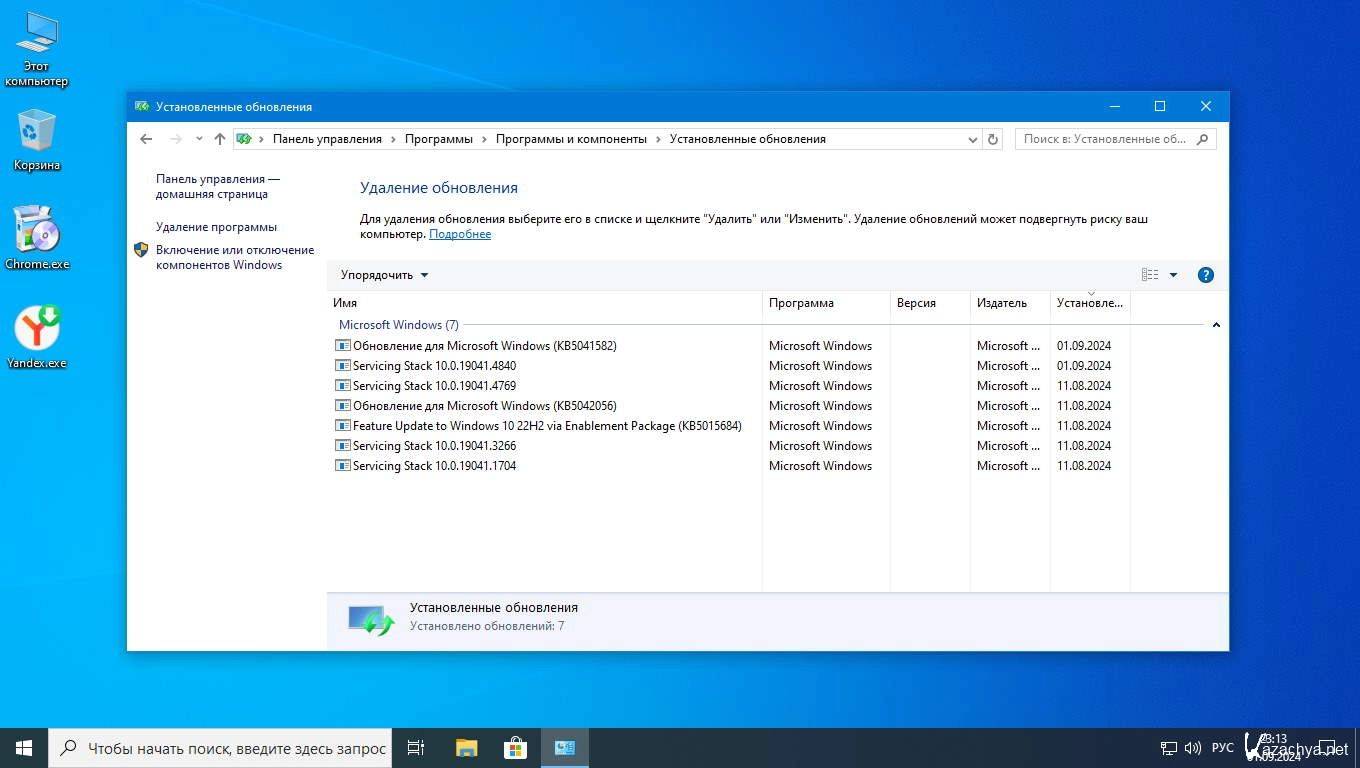This screenshot has height=768, width=1360.
Task: Open Корзина recycle bin on desktop
Action: (37, 141)
